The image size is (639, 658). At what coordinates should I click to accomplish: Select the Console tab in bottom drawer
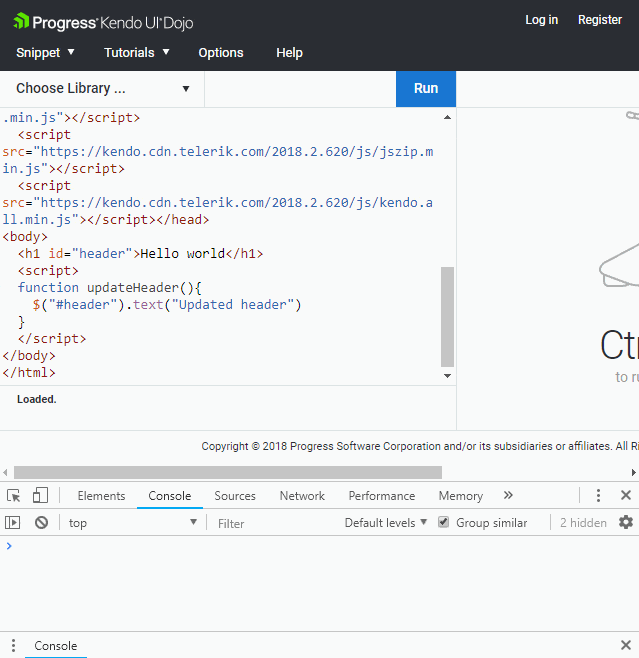[x=55, y=645]
